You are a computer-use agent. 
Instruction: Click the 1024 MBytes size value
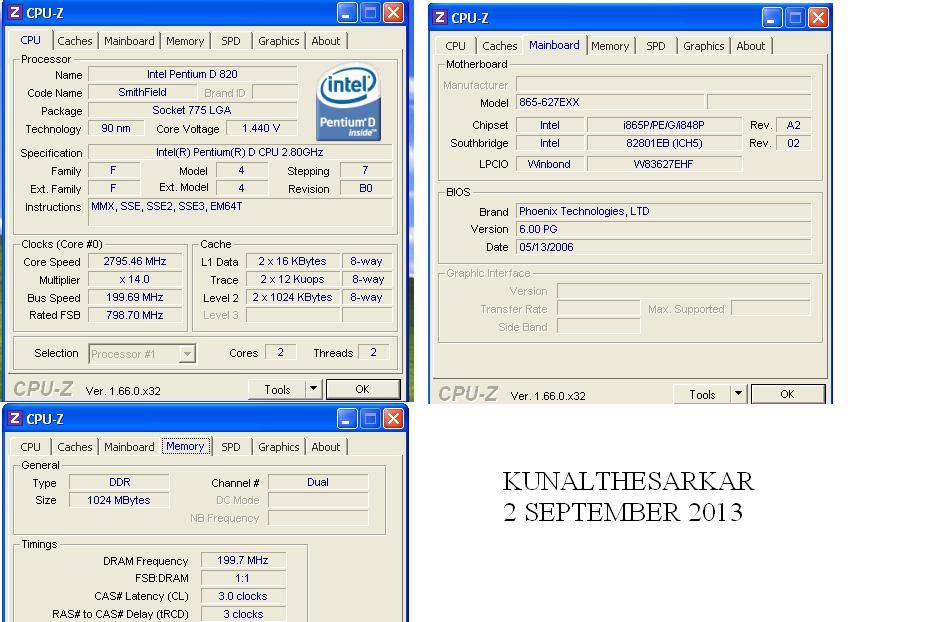(120, 500)
